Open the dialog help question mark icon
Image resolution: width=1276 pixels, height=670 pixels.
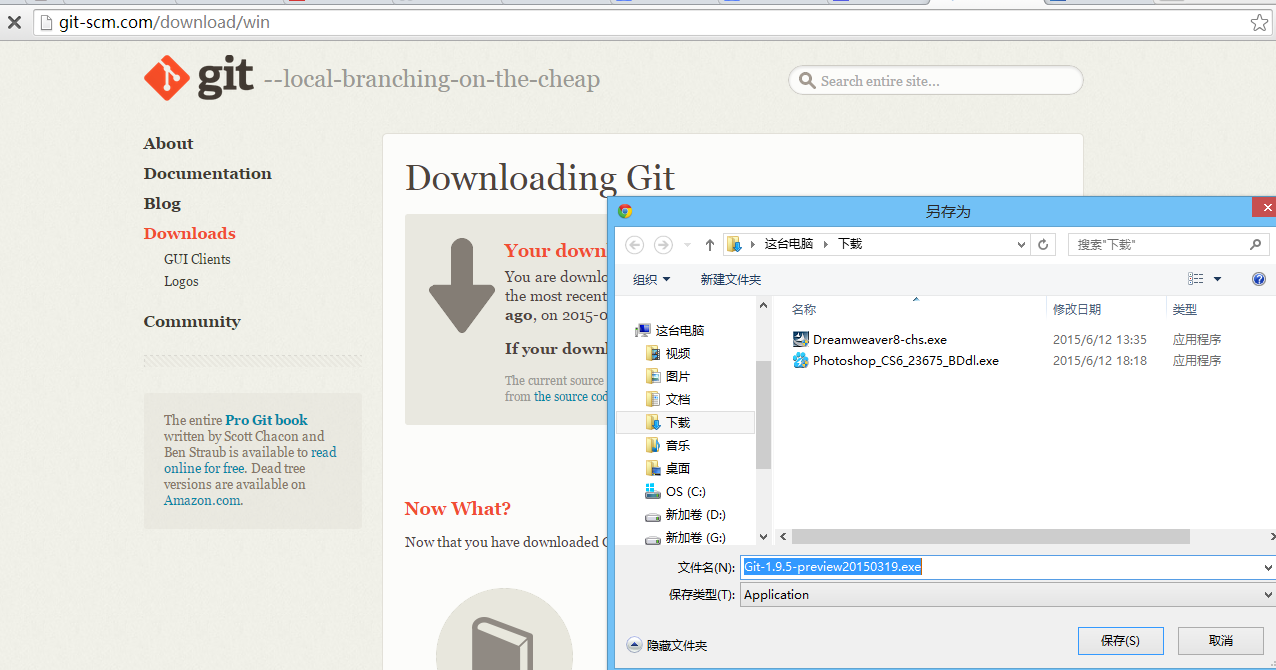point(1259,279)
